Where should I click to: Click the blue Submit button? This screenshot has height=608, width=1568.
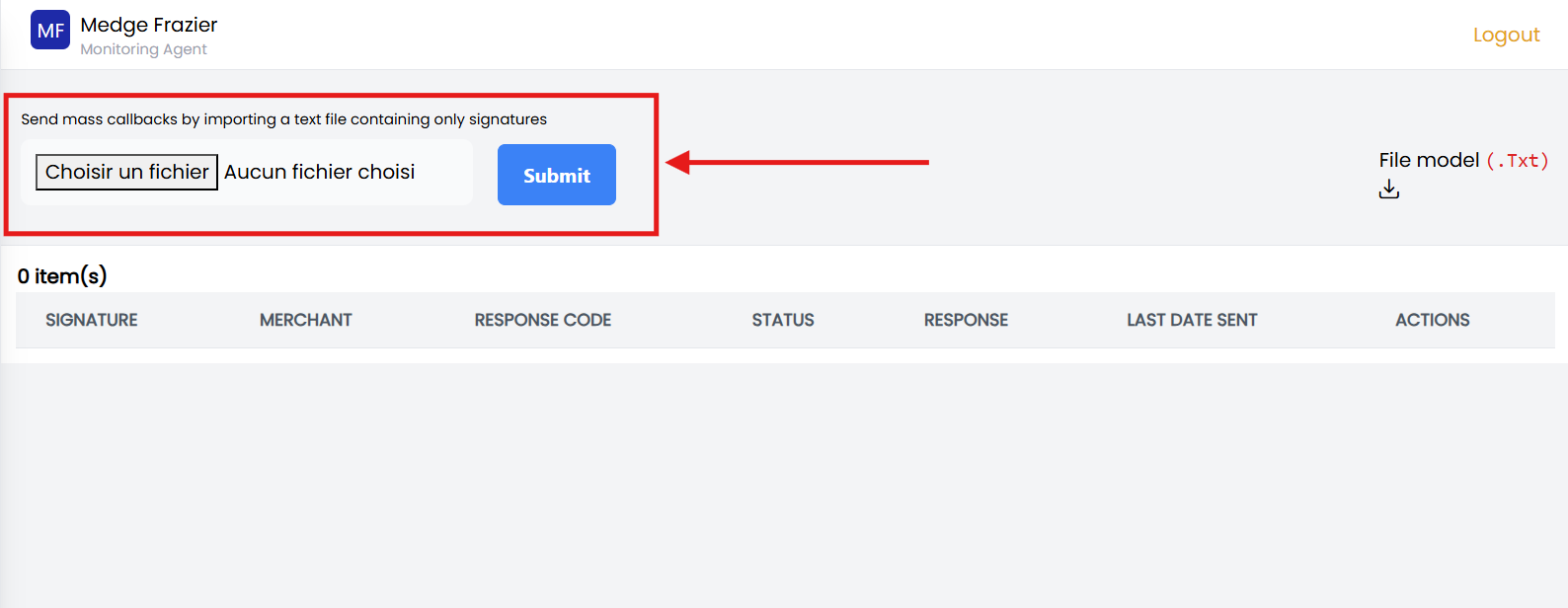pyautogui.click(x=556, y=175)
